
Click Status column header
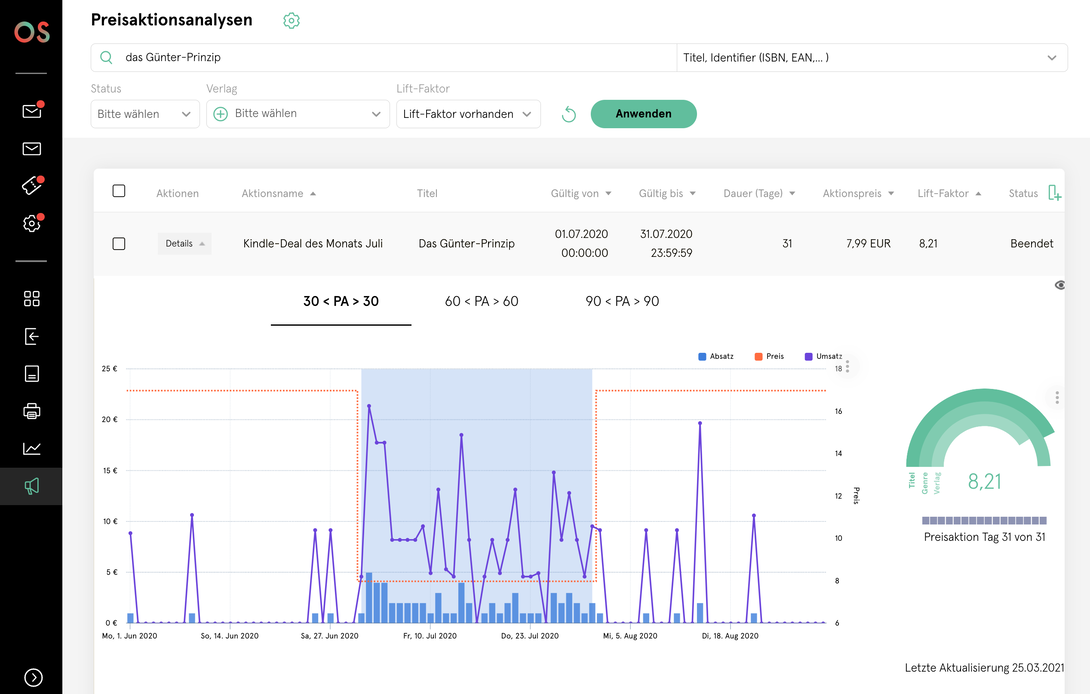point(1023,193)
